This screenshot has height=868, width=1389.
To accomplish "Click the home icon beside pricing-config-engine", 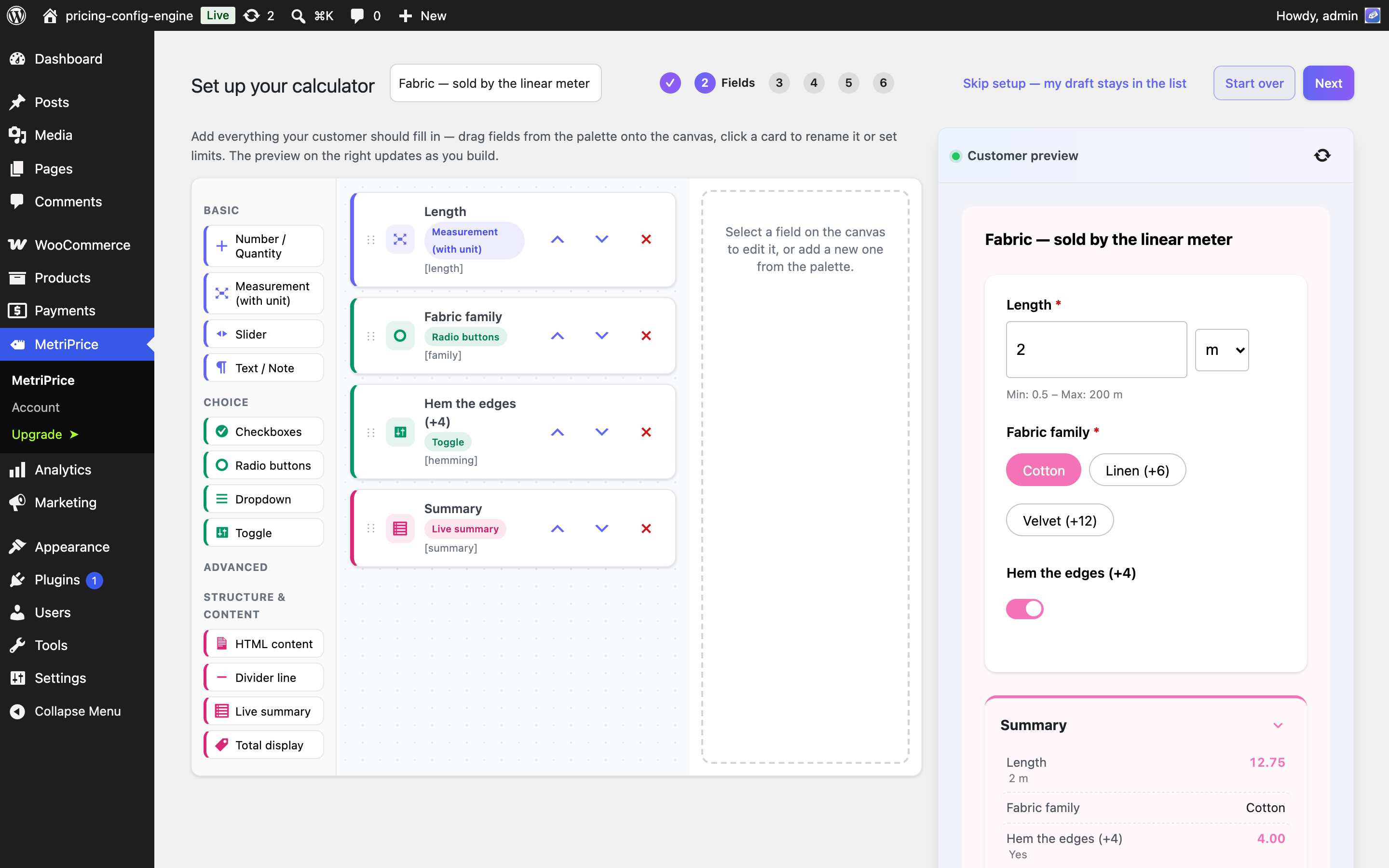I will tap(50, 15).
